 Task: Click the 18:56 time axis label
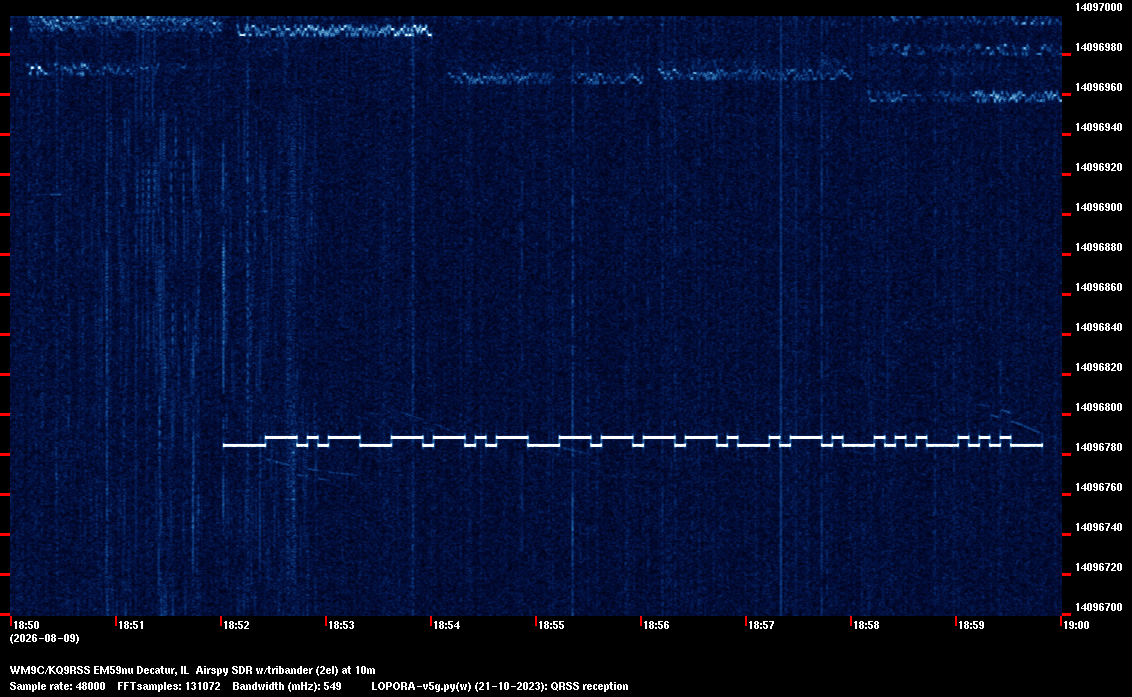pos(656,625)
